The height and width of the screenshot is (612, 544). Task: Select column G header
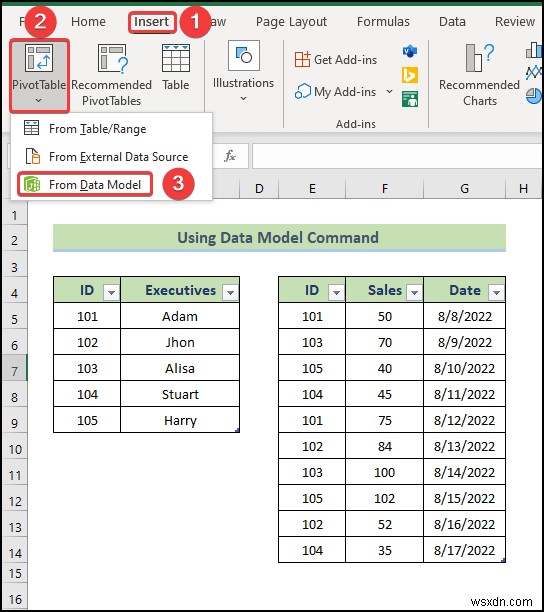464,189
